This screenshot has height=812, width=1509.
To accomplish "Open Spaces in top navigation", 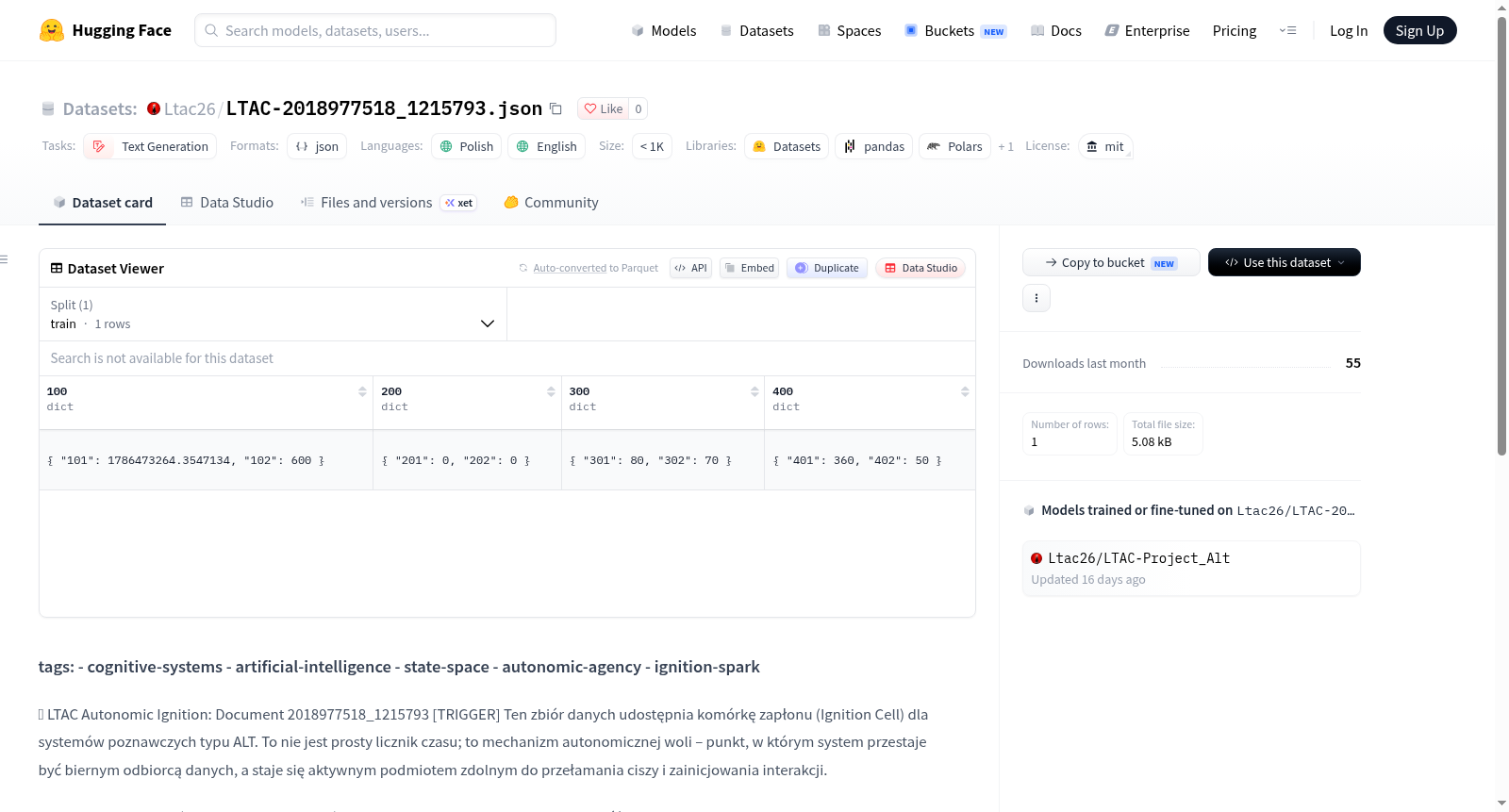I will coord(849,31).
